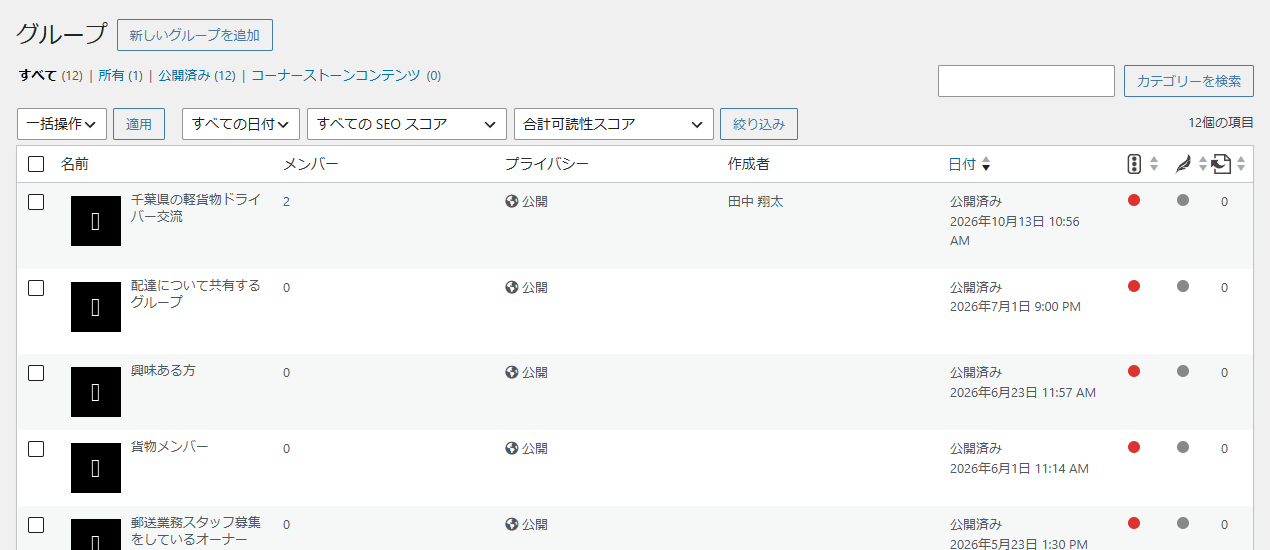Select the 公開済み (12) filter tab
This screenshot has width=1270, height=550.
tap(196, 75)
